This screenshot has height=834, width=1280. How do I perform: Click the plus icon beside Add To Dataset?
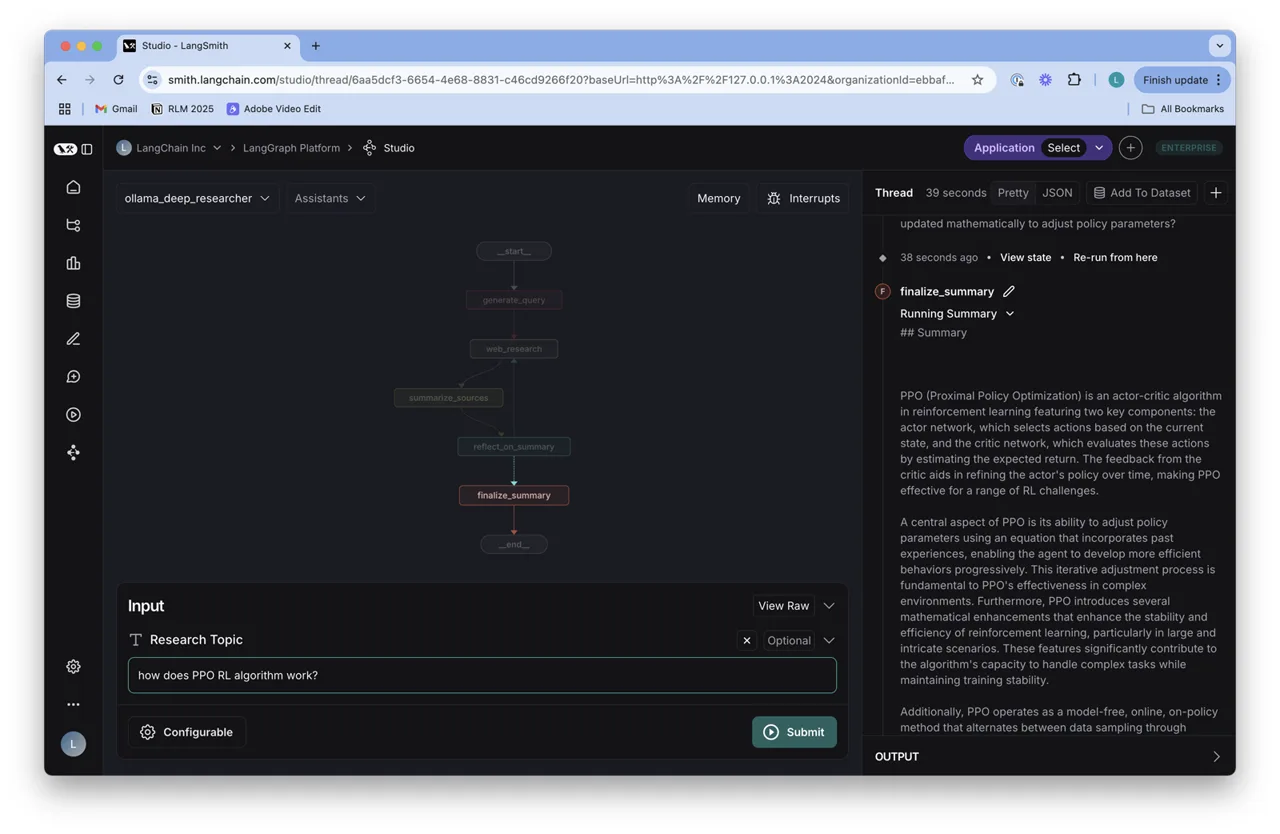[x=1216, y=193]
